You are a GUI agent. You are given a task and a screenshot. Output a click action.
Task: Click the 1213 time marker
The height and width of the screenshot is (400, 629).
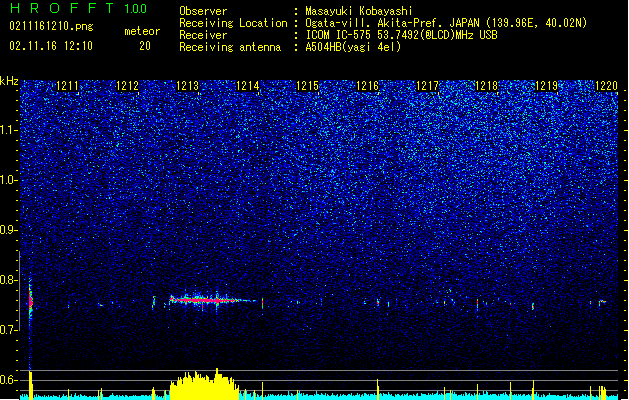click(187, 86)
